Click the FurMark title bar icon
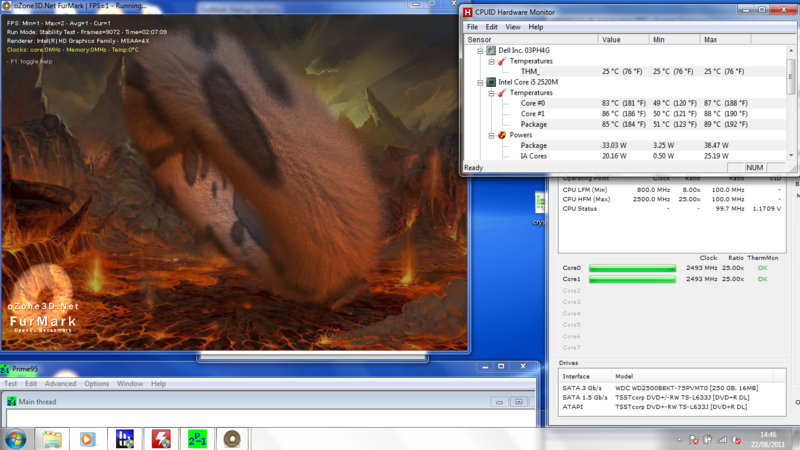800x450 pixels. 6,6
